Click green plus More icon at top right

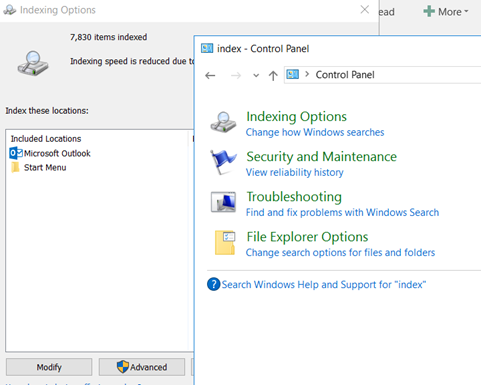tap(429, 11)
